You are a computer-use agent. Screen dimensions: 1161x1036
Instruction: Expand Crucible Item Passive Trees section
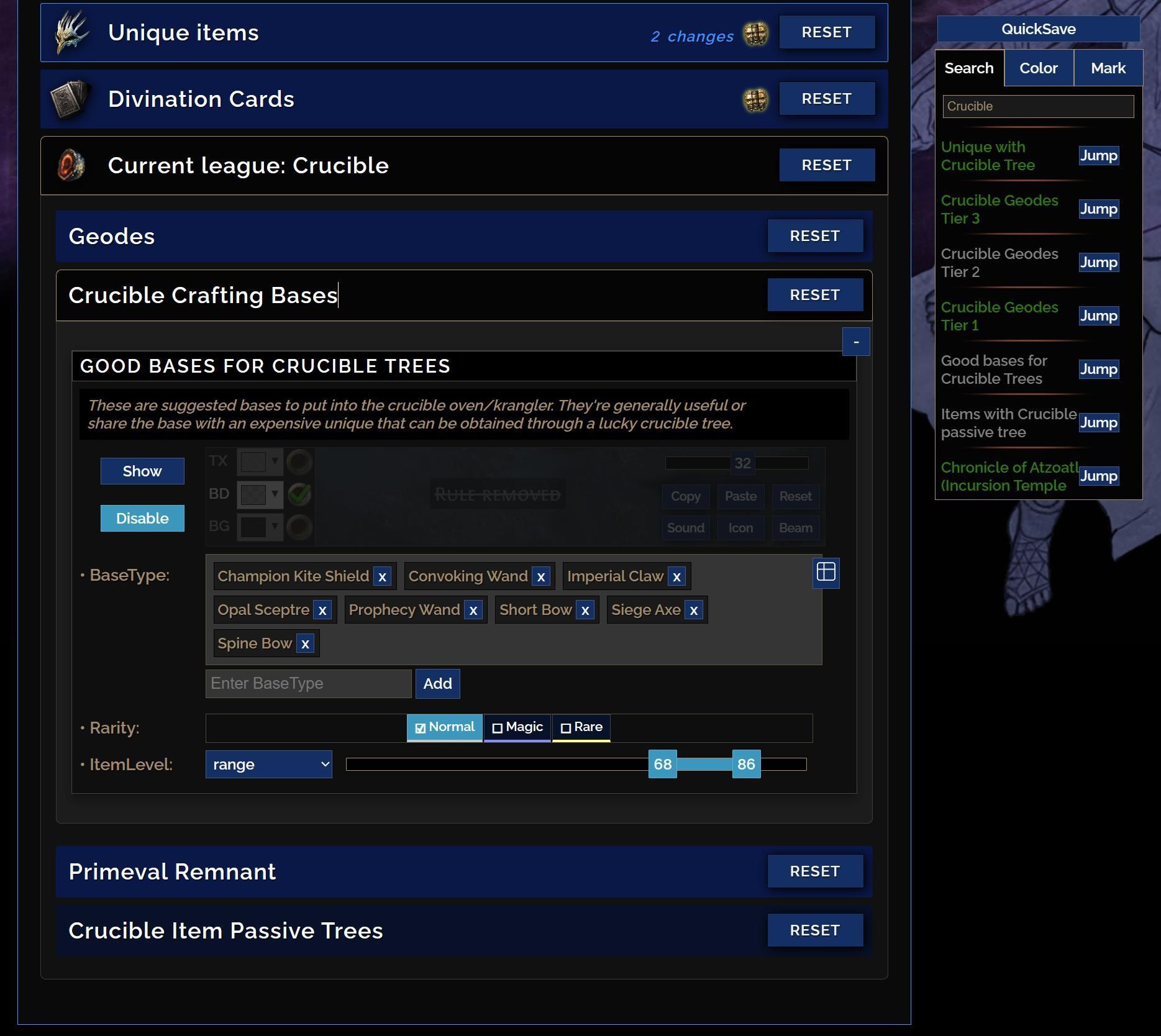tap(464, 931)
